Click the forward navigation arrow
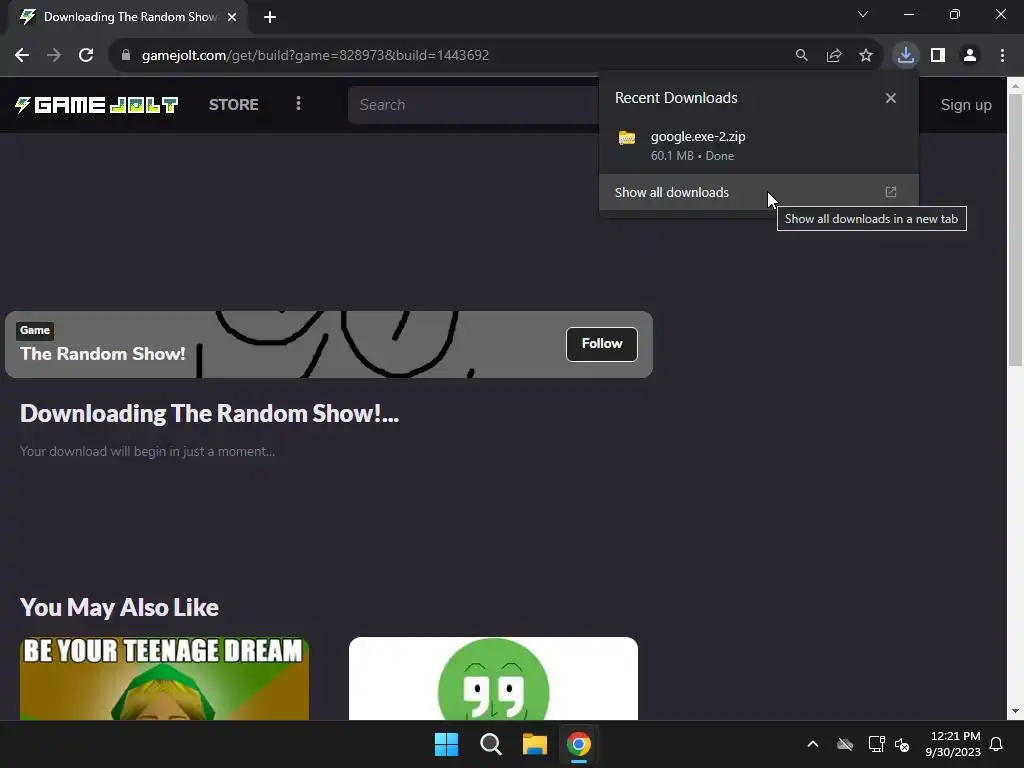Screen dimensions: 1024x768 click(54, 56)
